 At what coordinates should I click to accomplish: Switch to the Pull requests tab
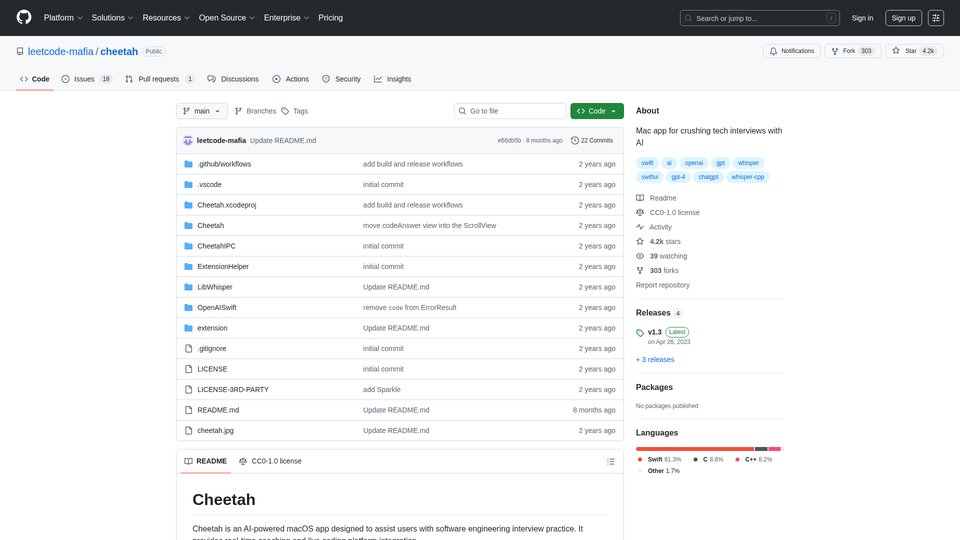(159, 79)
